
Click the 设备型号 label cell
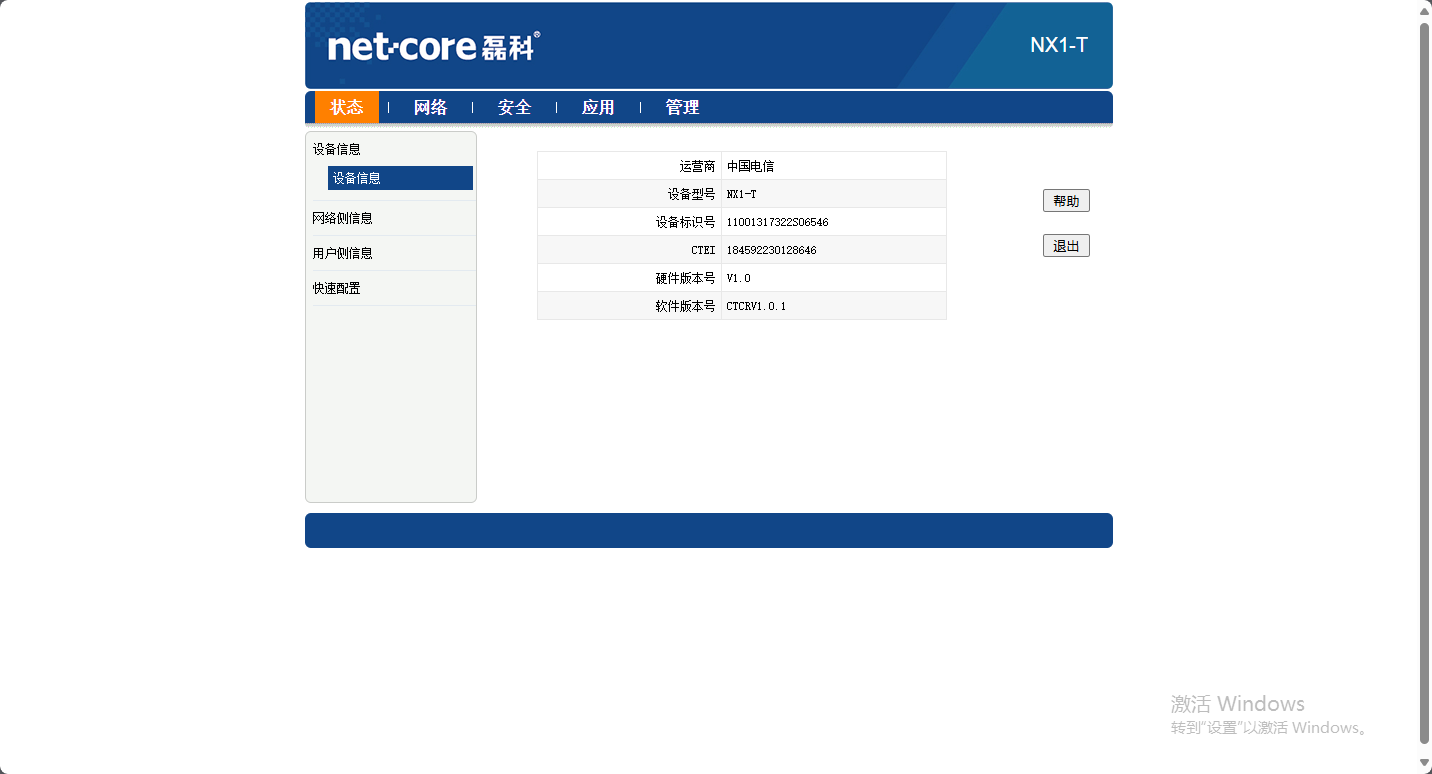[x=629, y=194]
